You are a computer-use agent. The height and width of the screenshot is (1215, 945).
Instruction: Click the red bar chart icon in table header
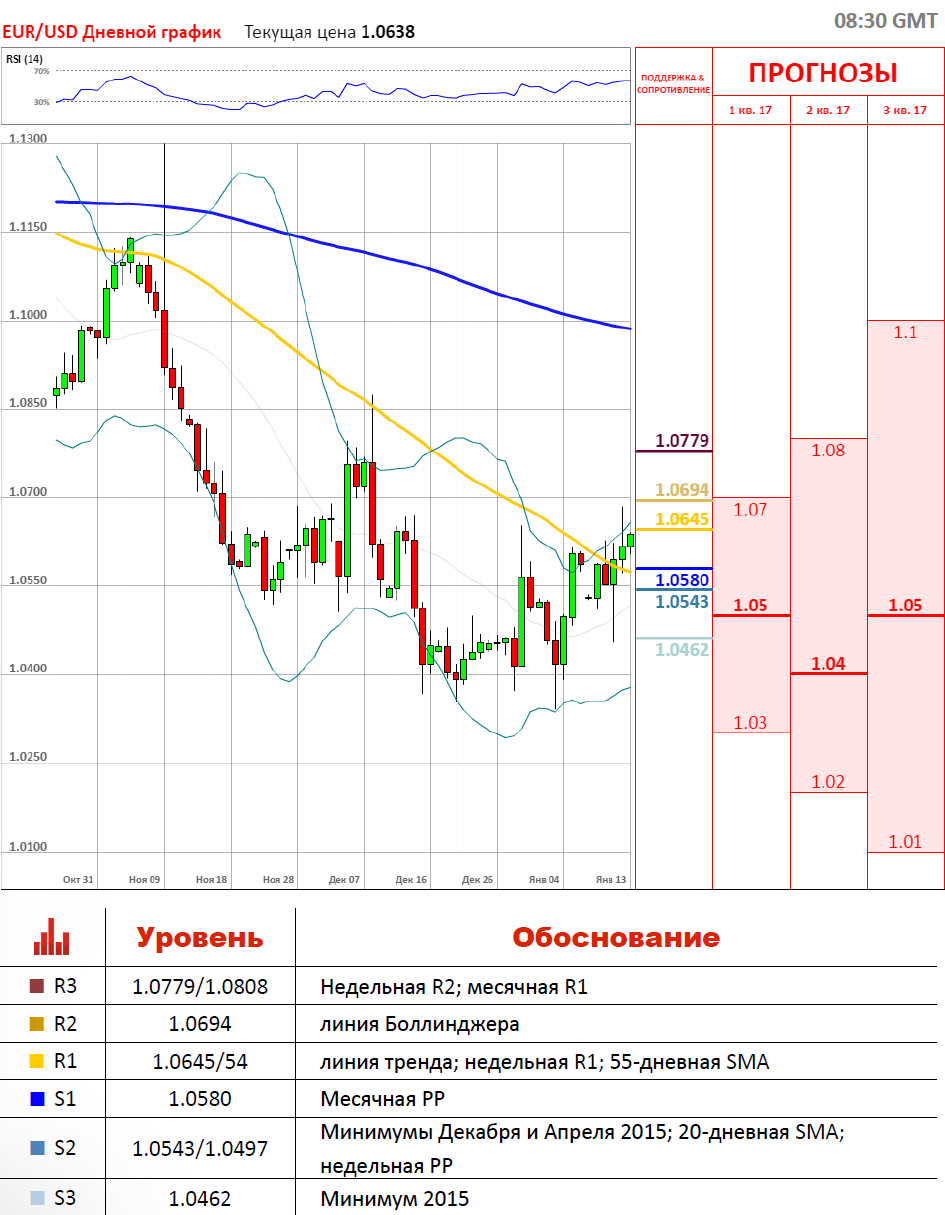52,936
